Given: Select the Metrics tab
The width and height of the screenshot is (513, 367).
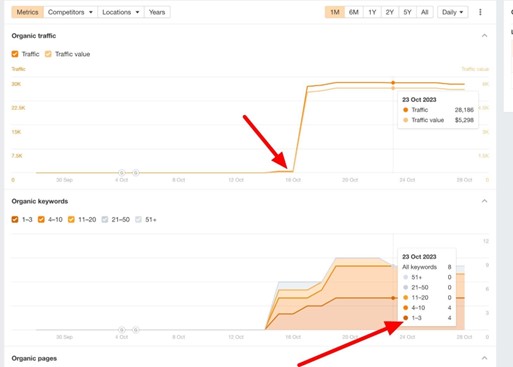Looking at the screenshot, I should point(27,12).
